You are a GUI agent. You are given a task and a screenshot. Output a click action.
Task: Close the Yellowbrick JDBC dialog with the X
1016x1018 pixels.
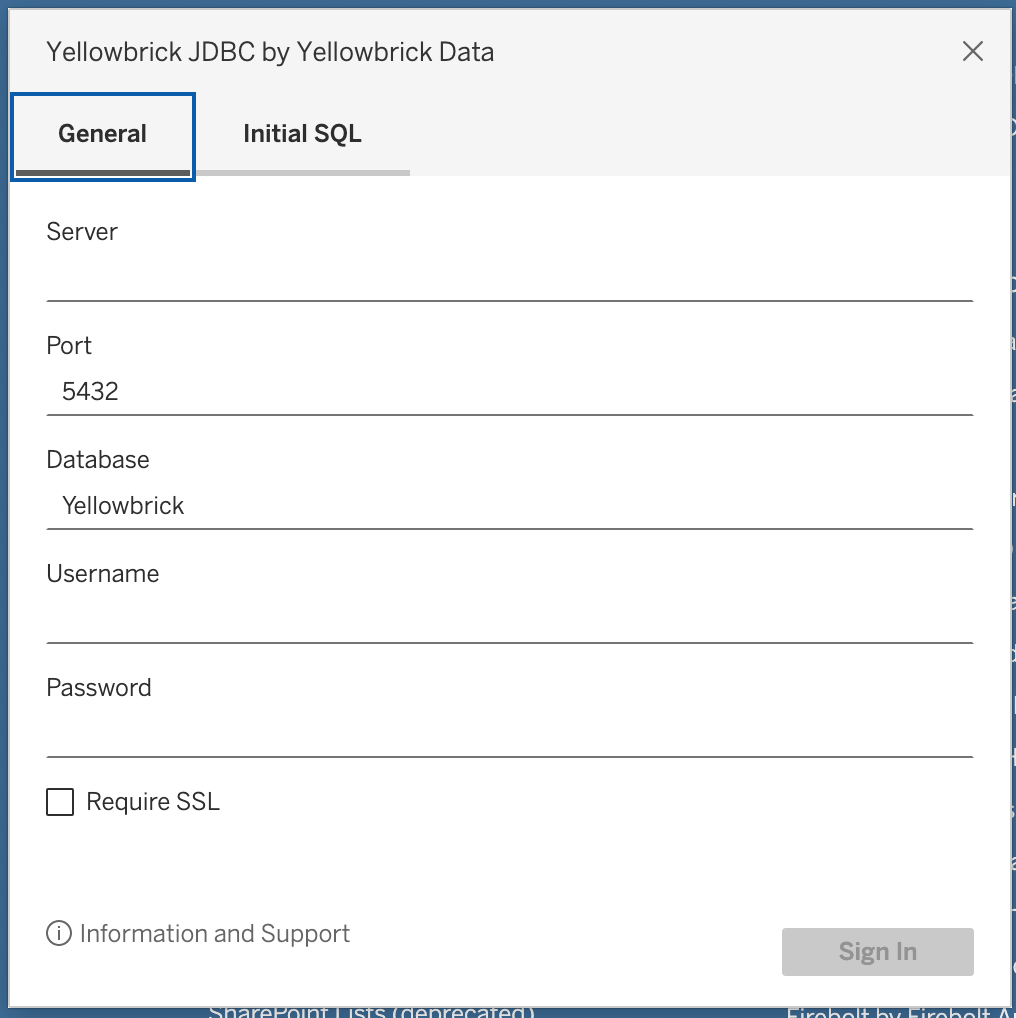point(972,50)
